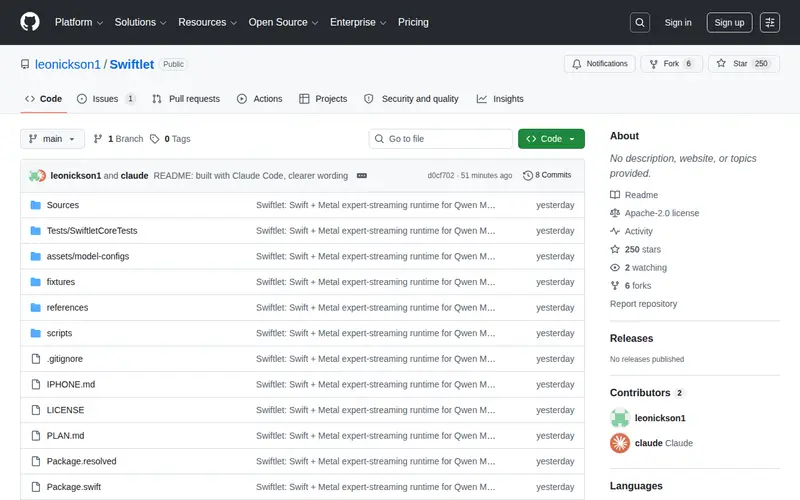This screenshot has height=500, width=800.
Task: Switch to the Pull requests tab
Action: pos(186,99)
